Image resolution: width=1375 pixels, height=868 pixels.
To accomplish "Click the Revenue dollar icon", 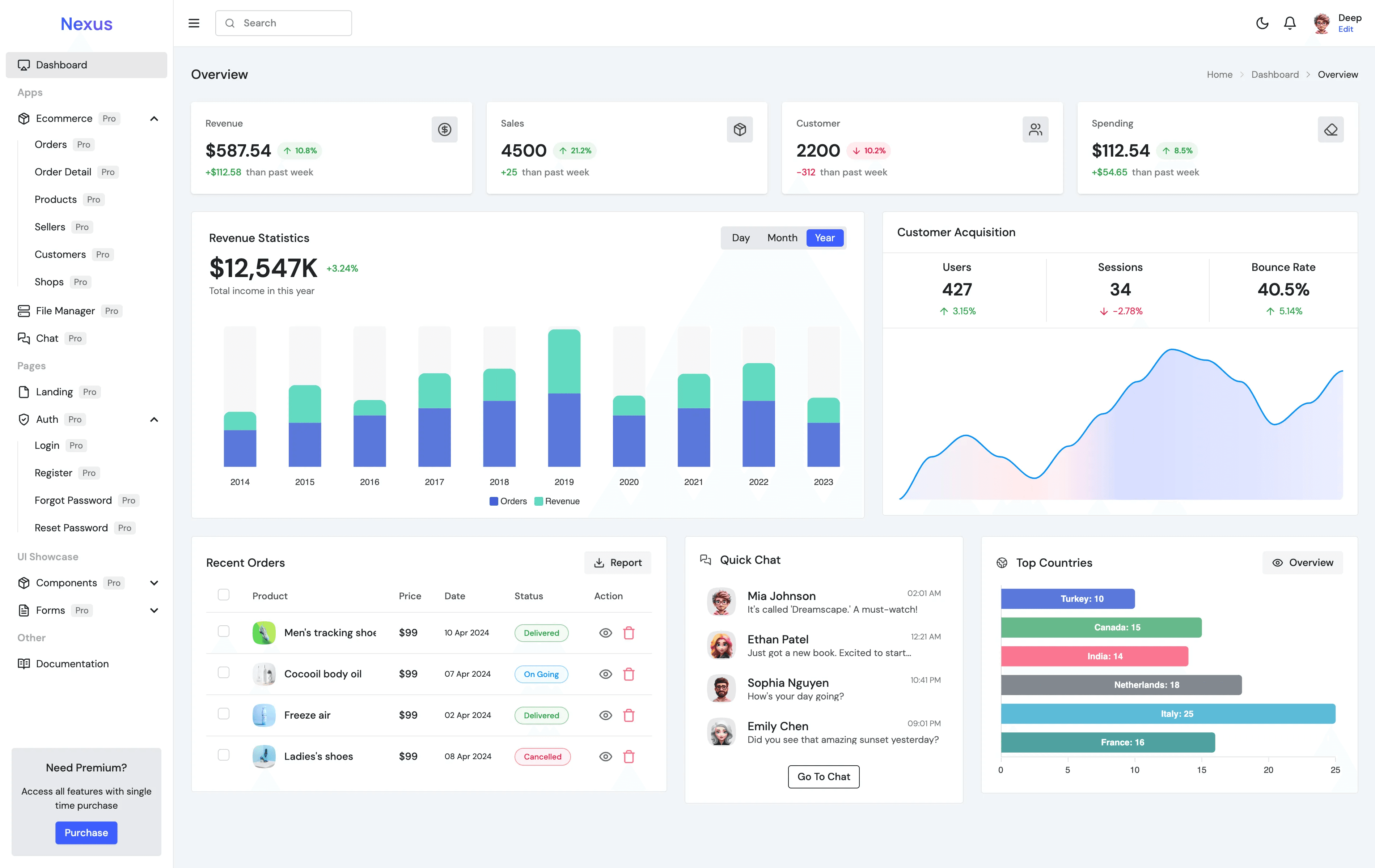I will pos(445,129).
